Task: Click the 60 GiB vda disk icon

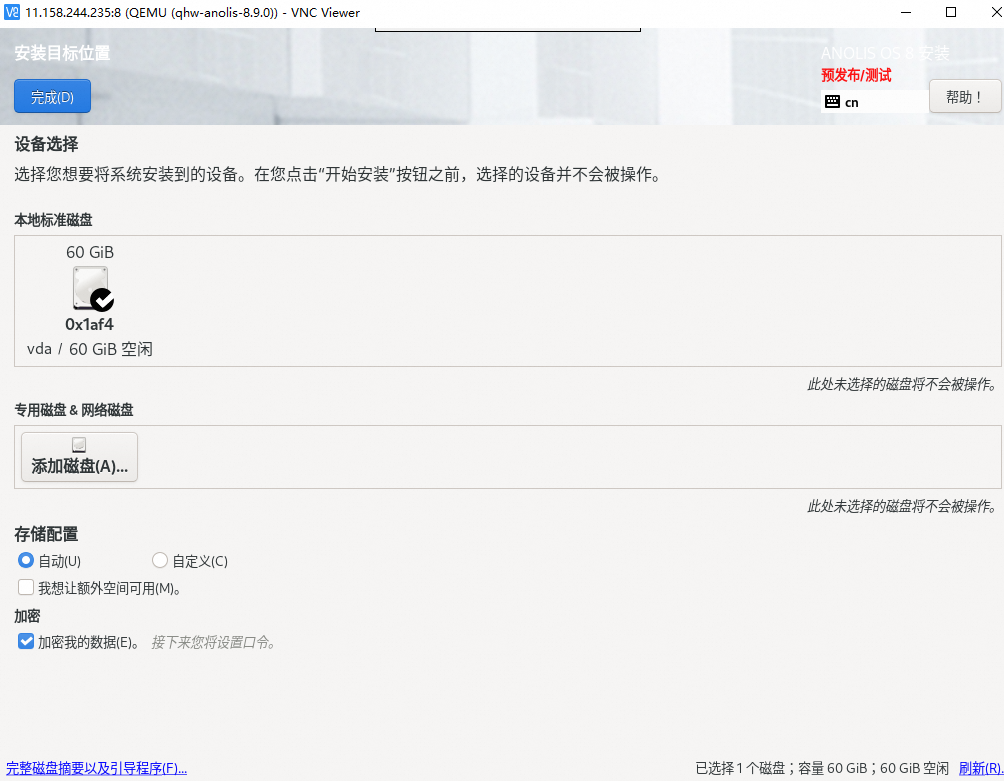Action: pyautogui.click(x=89, y=287)
